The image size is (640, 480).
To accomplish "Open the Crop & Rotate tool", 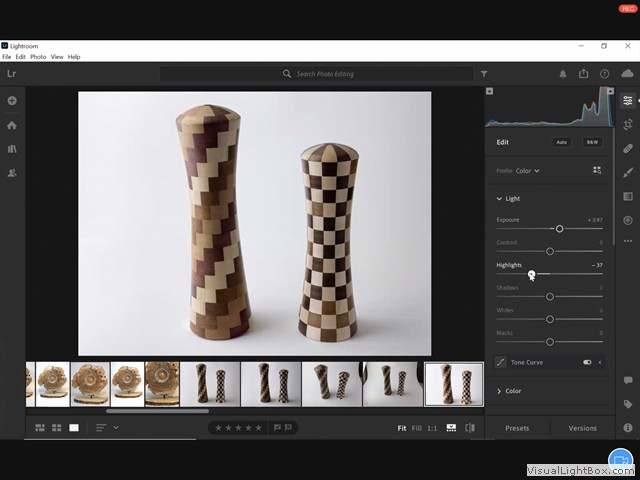I will (x=628, y=124).
